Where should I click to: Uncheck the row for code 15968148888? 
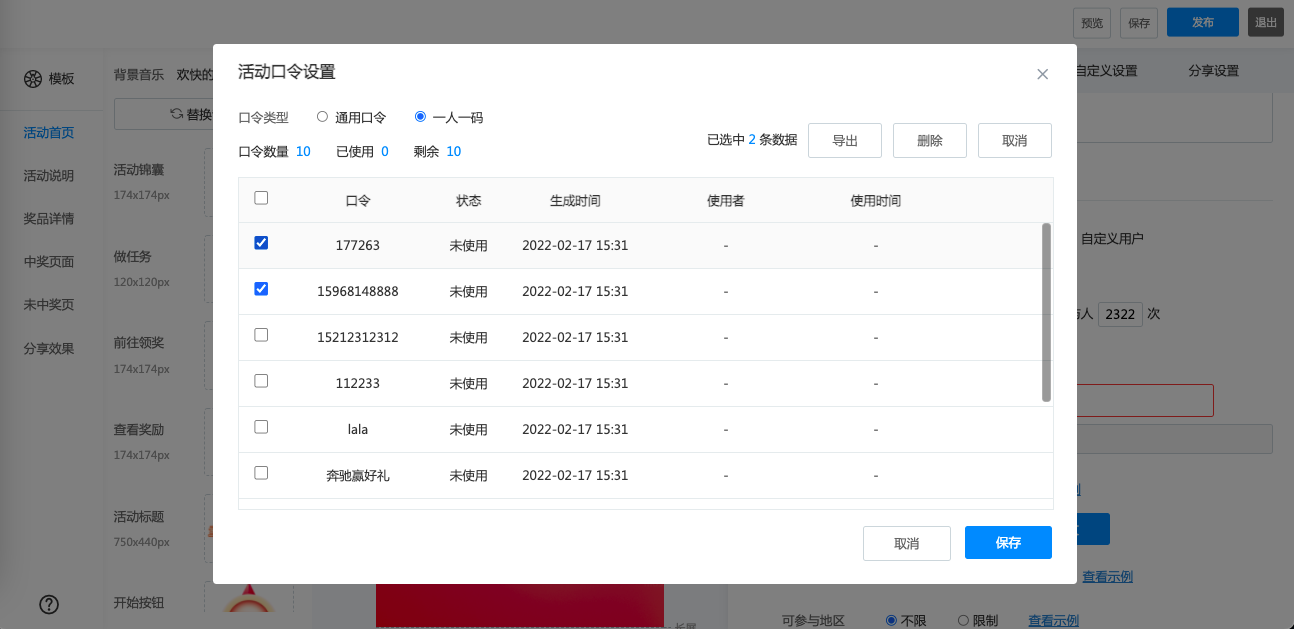coord(261,289)
